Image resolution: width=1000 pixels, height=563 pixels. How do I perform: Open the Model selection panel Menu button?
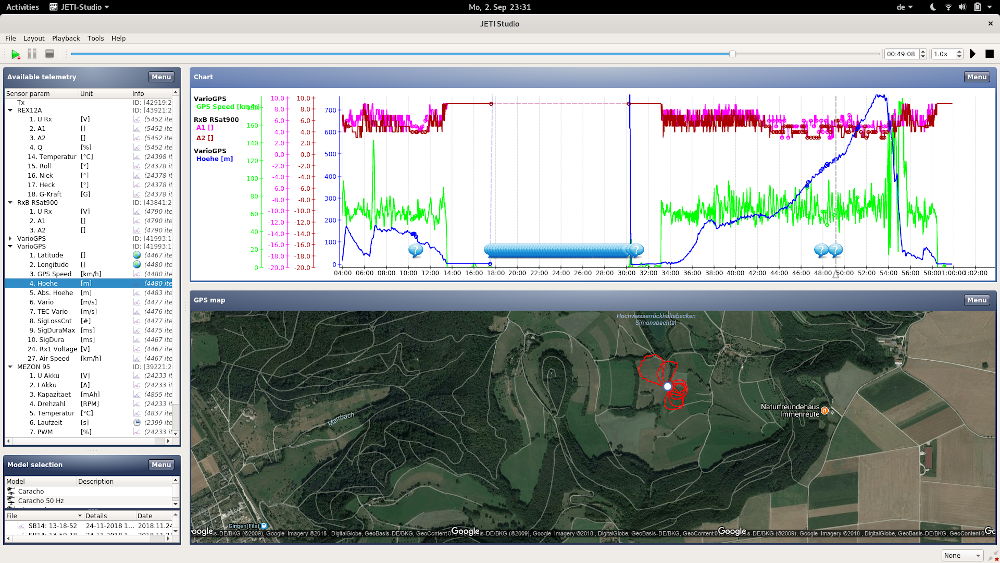click(161, 465)
